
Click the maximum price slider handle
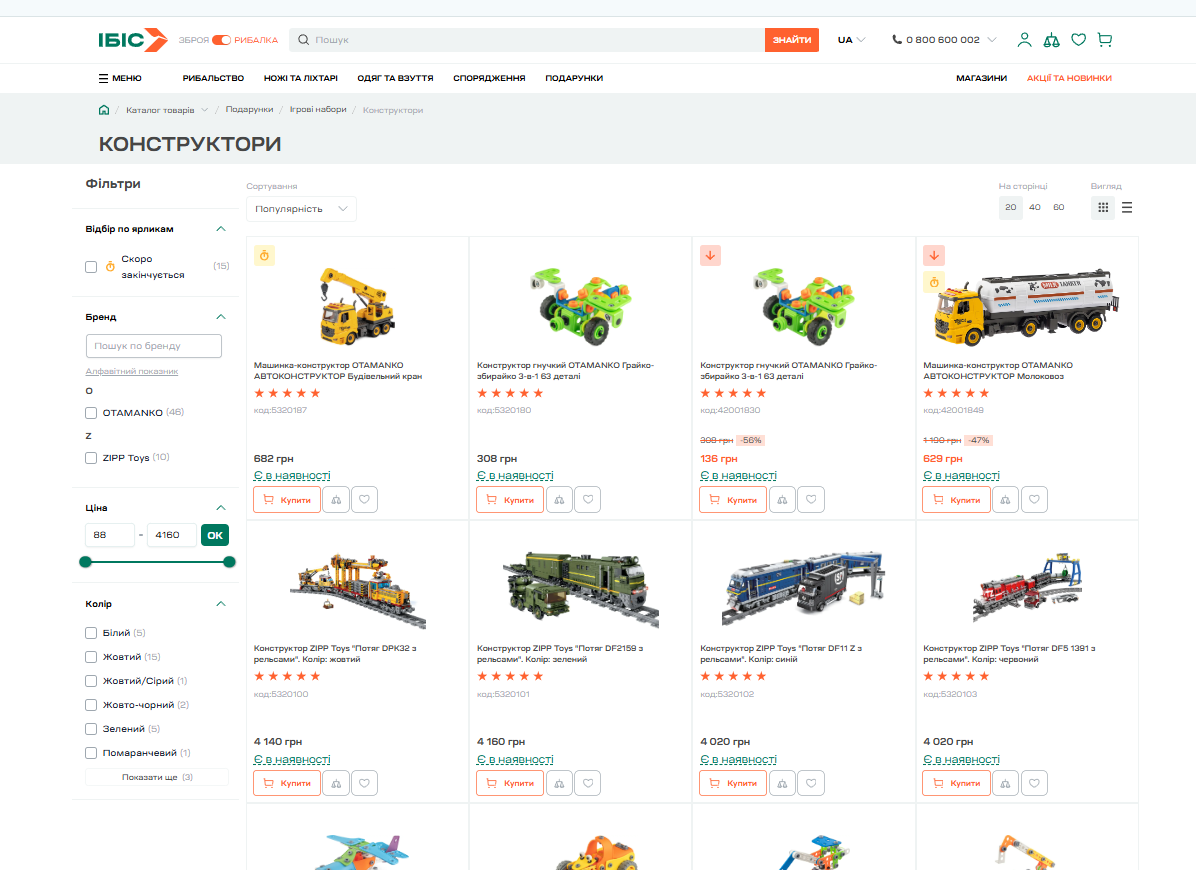click(x=229, y=562)
